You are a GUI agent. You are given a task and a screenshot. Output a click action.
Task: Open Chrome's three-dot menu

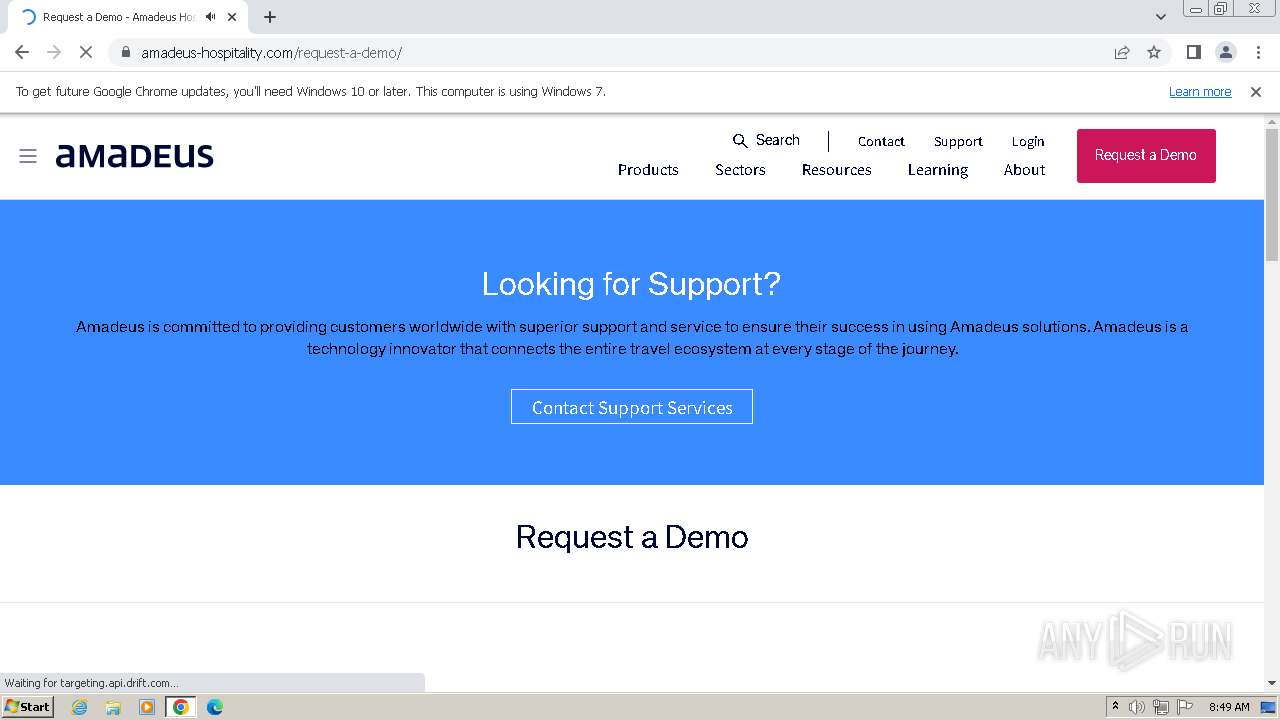tap(1258, 52)
